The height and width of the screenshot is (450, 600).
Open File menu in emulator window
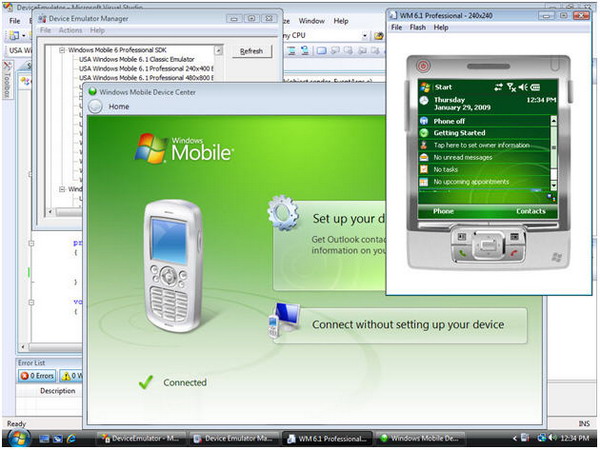point(396,28)
